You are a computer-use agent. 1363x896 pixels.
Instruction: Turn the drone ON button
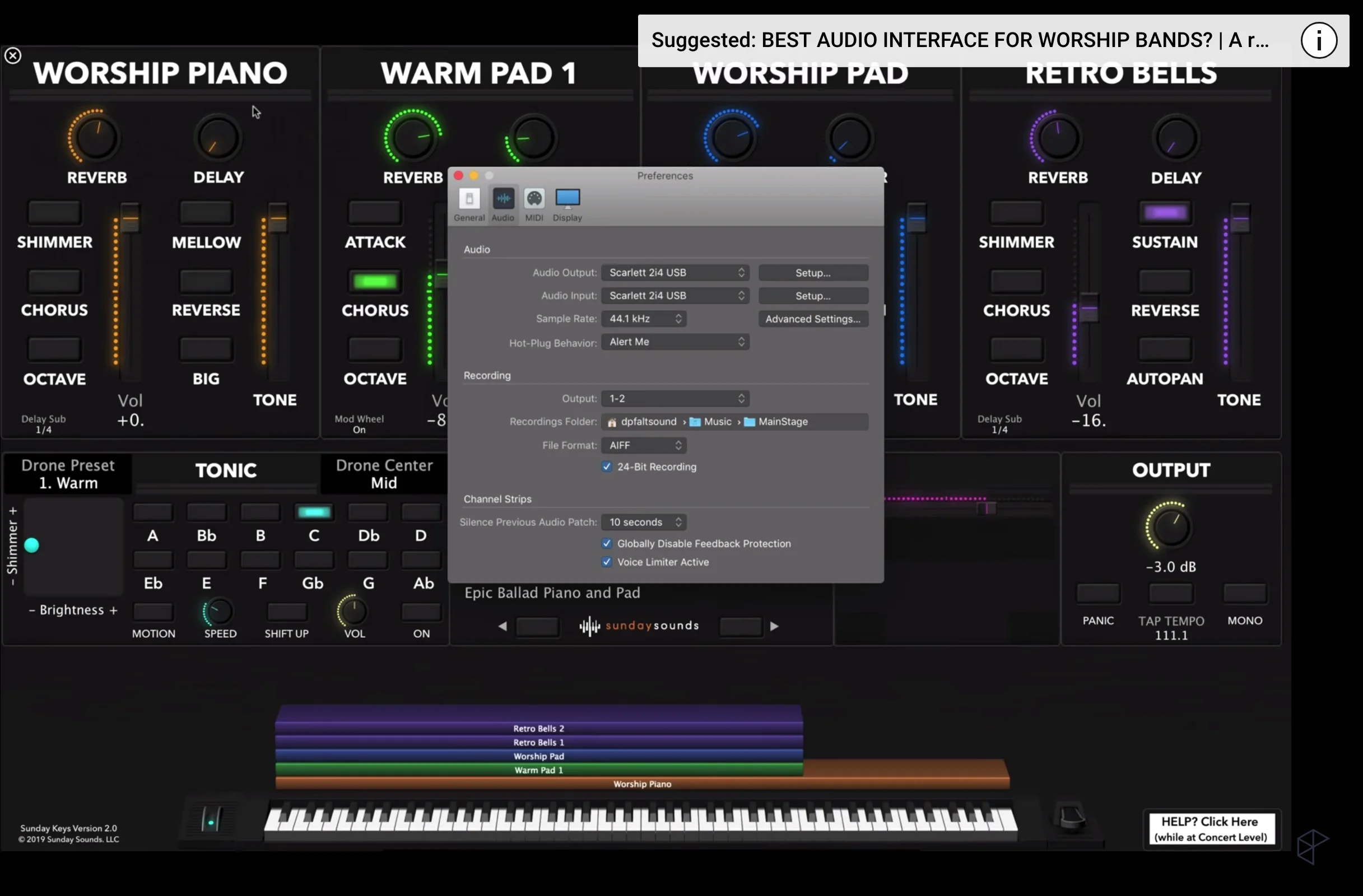(x=421, y=612)
